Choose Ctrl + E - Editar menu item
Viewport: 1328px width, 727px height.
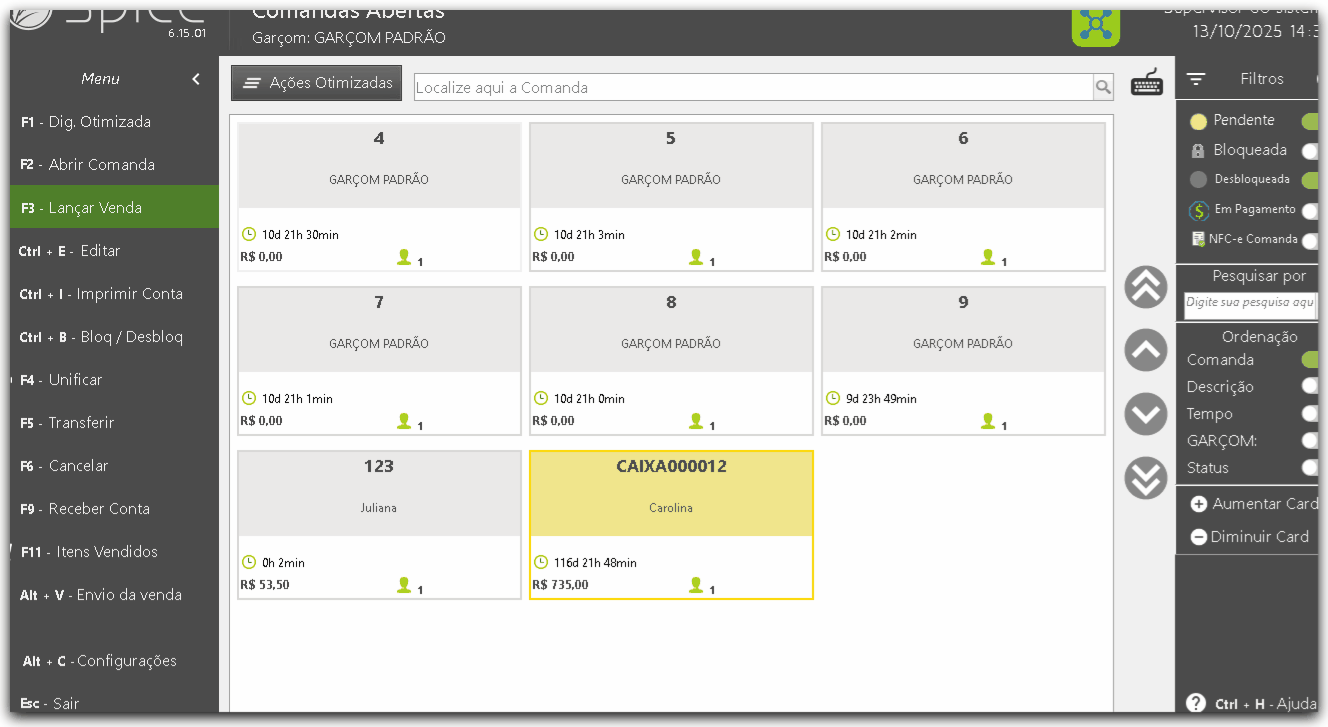(114, 251)
